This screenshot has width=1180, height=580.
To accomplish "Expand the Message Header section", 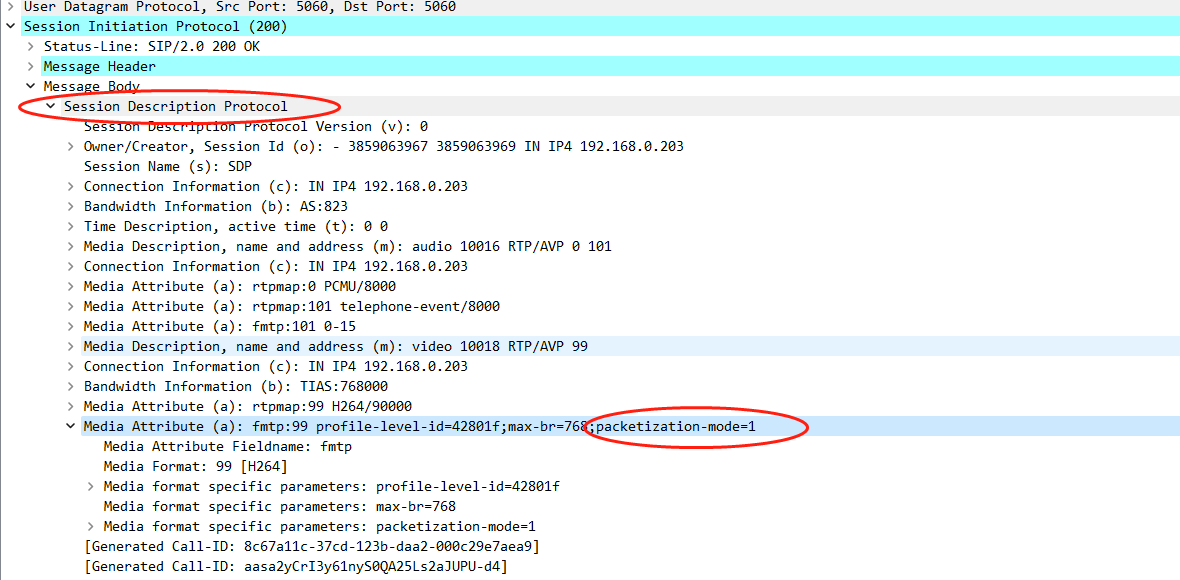I will tap(30, 66).
